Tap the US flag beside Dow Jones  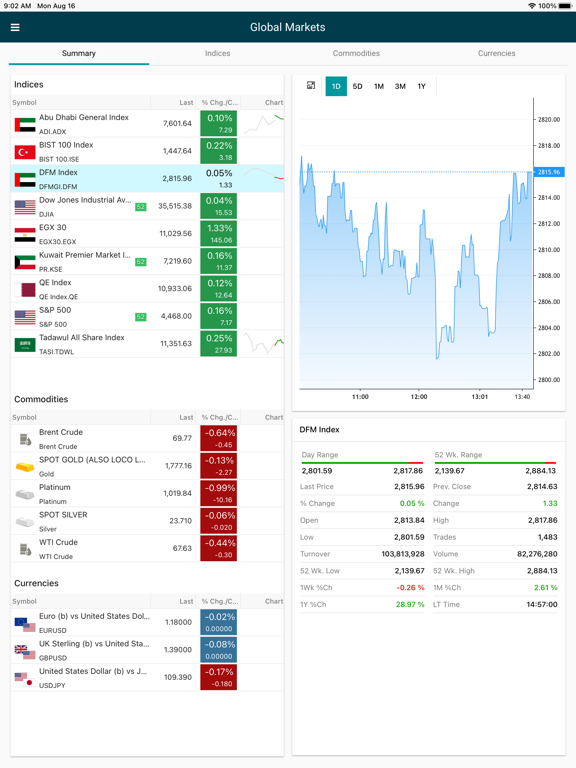pyautogui.click(x=25, y=207)
